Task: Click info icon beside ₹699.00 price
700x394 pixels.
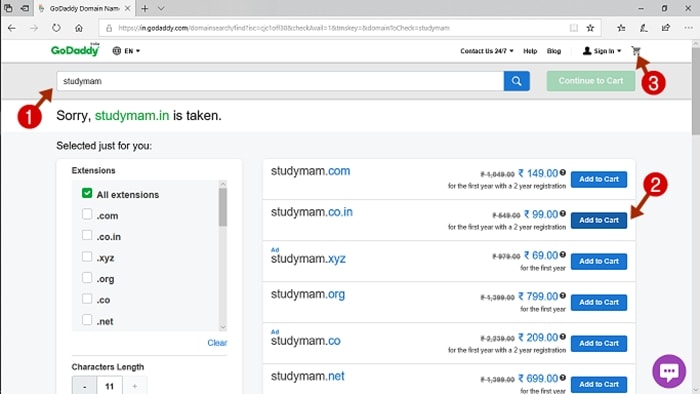Action: pos(562,377)
